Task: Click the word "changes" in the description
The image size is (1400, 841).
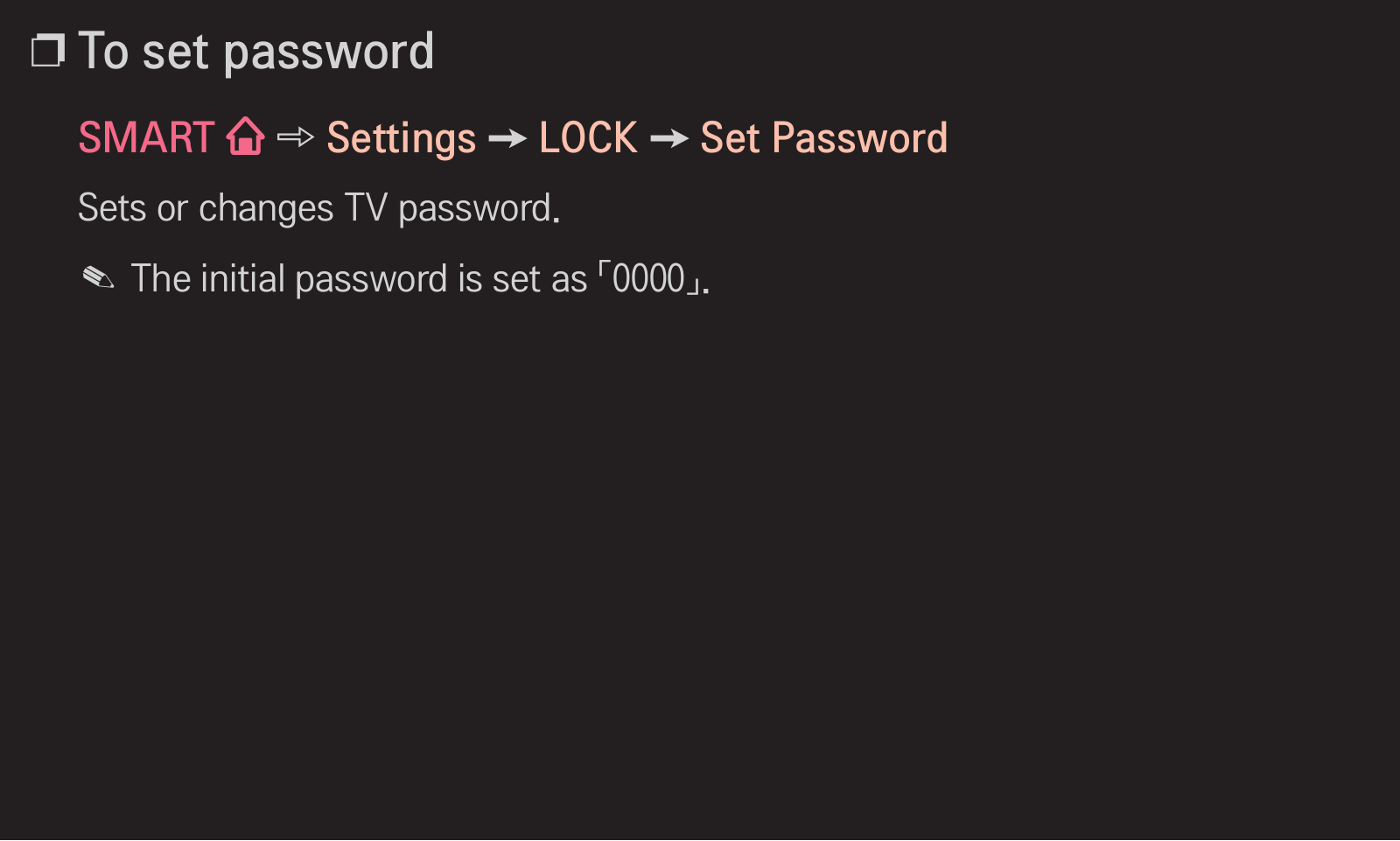Action: (x=266, y=210)
